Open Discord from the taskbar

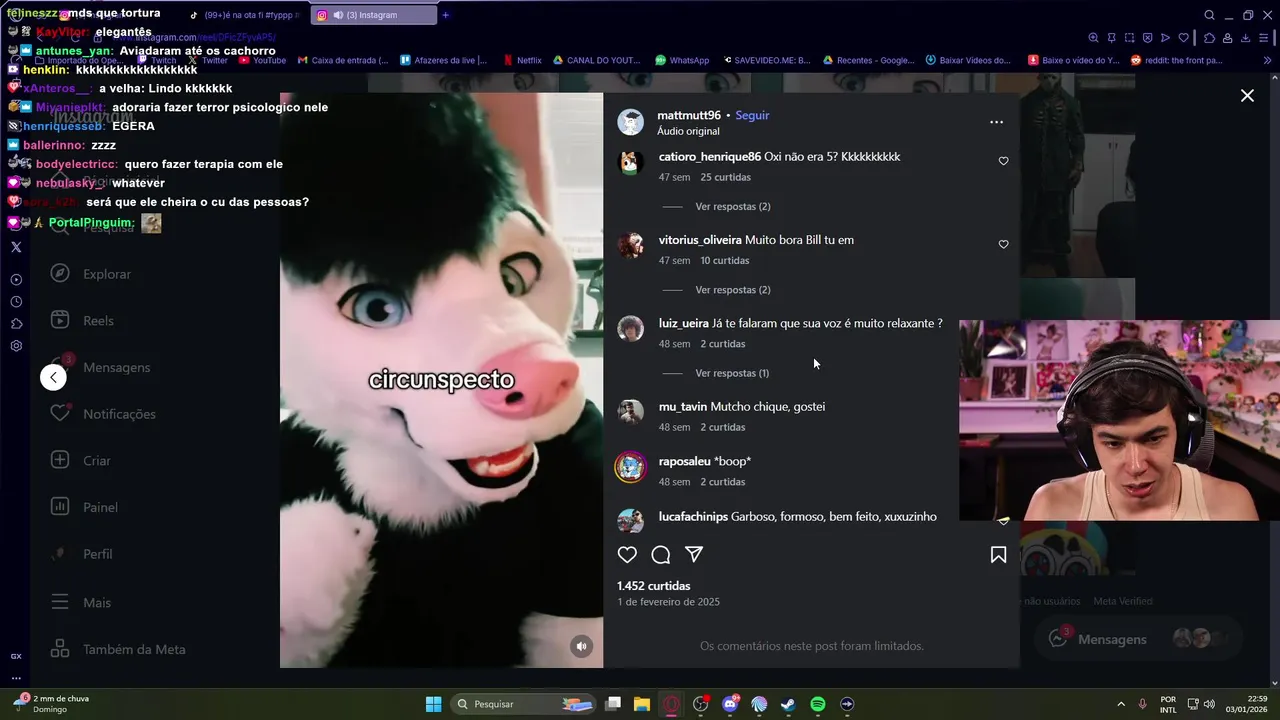pos(730,704)
